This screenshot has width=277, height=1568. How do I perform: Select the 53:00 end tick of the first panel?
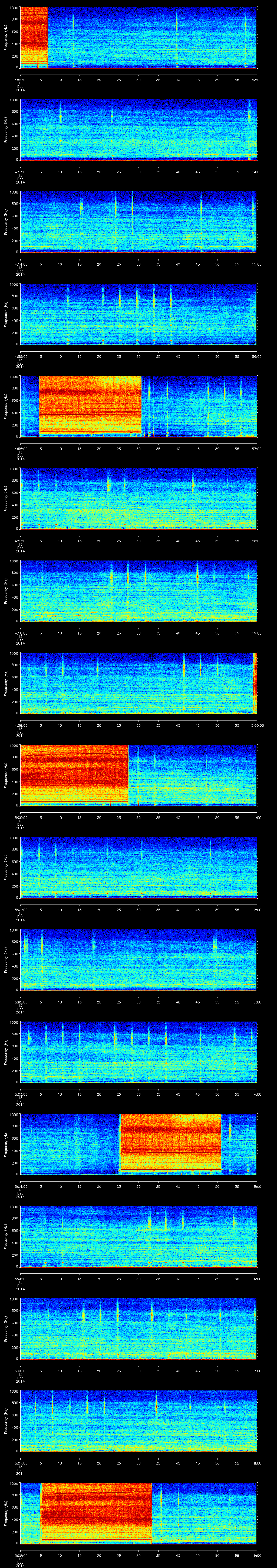click(256, 79)
